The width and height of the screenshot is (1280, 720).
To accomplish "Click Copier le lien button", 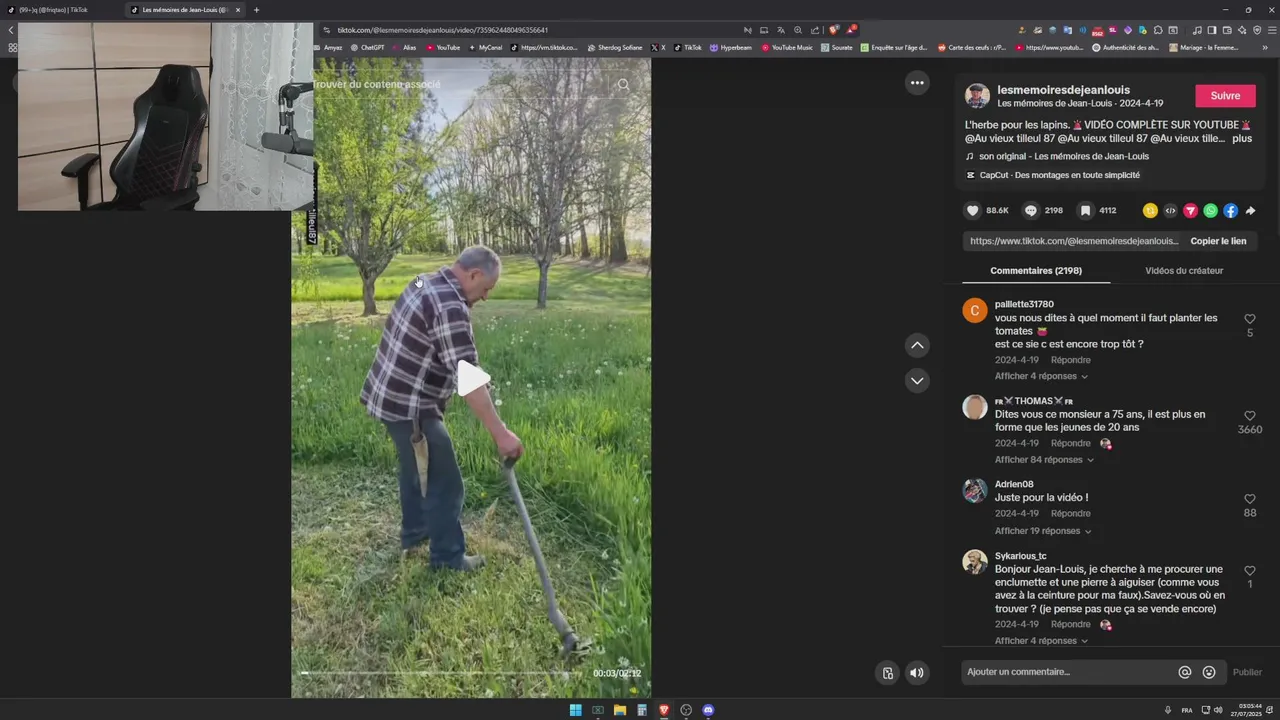I will coord(1218,241).
